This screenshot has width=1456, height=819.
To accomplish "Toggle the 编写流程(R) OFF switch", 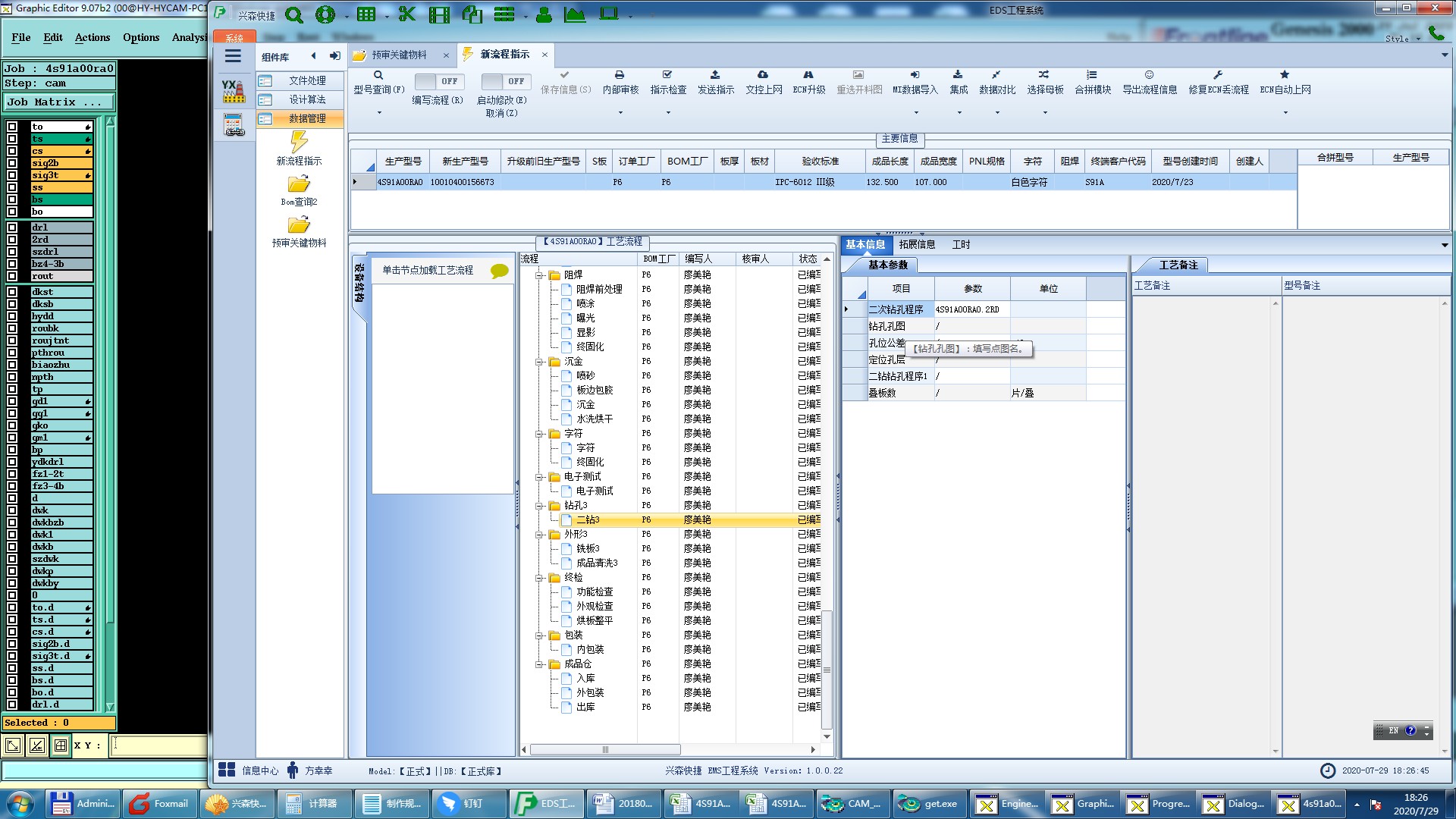I will (440, 81).
